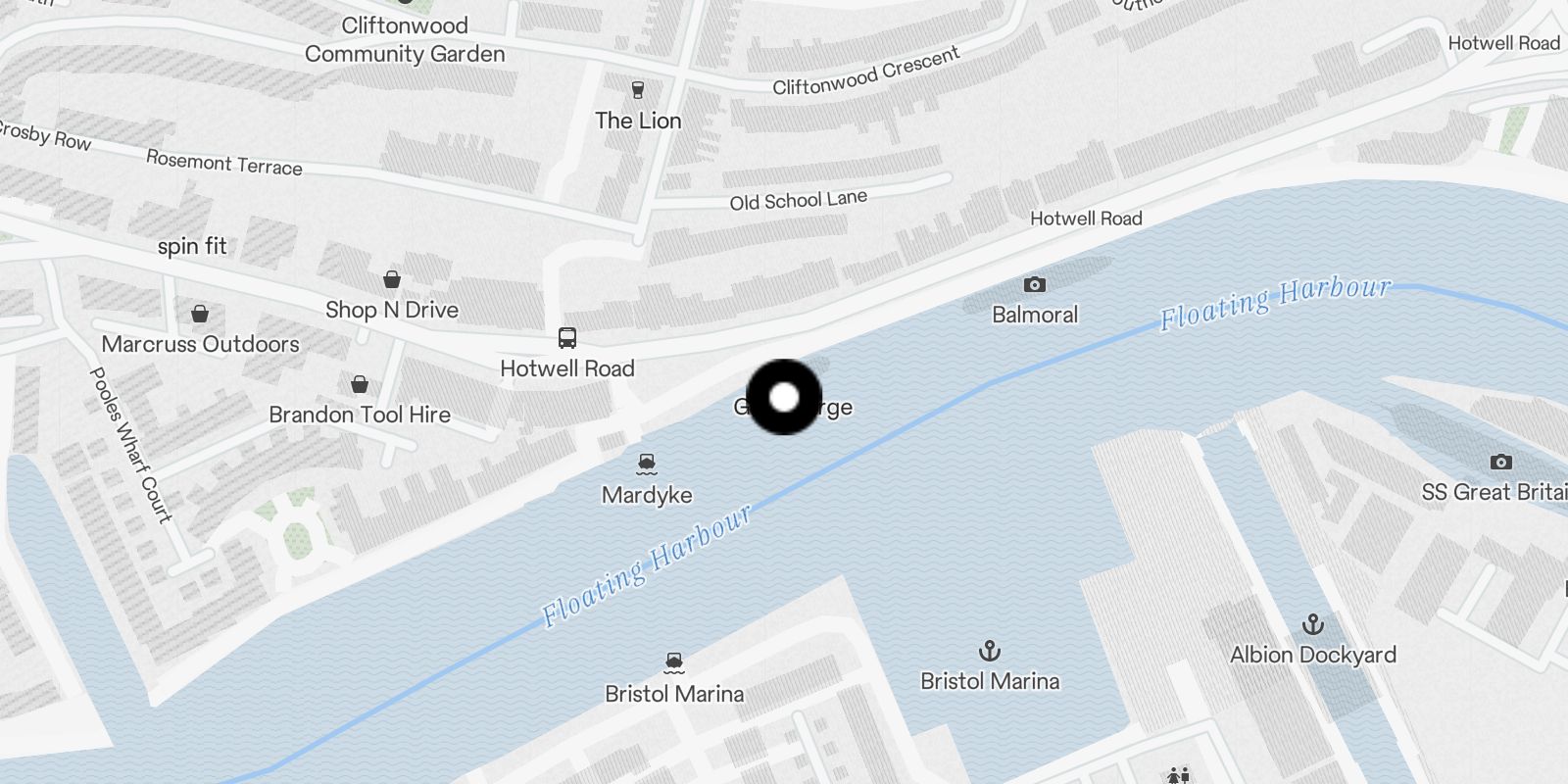Select the Bristol Marina ferry stop icon
The width and height of the screenshot is (1568, 784).
tap(673, 663)
